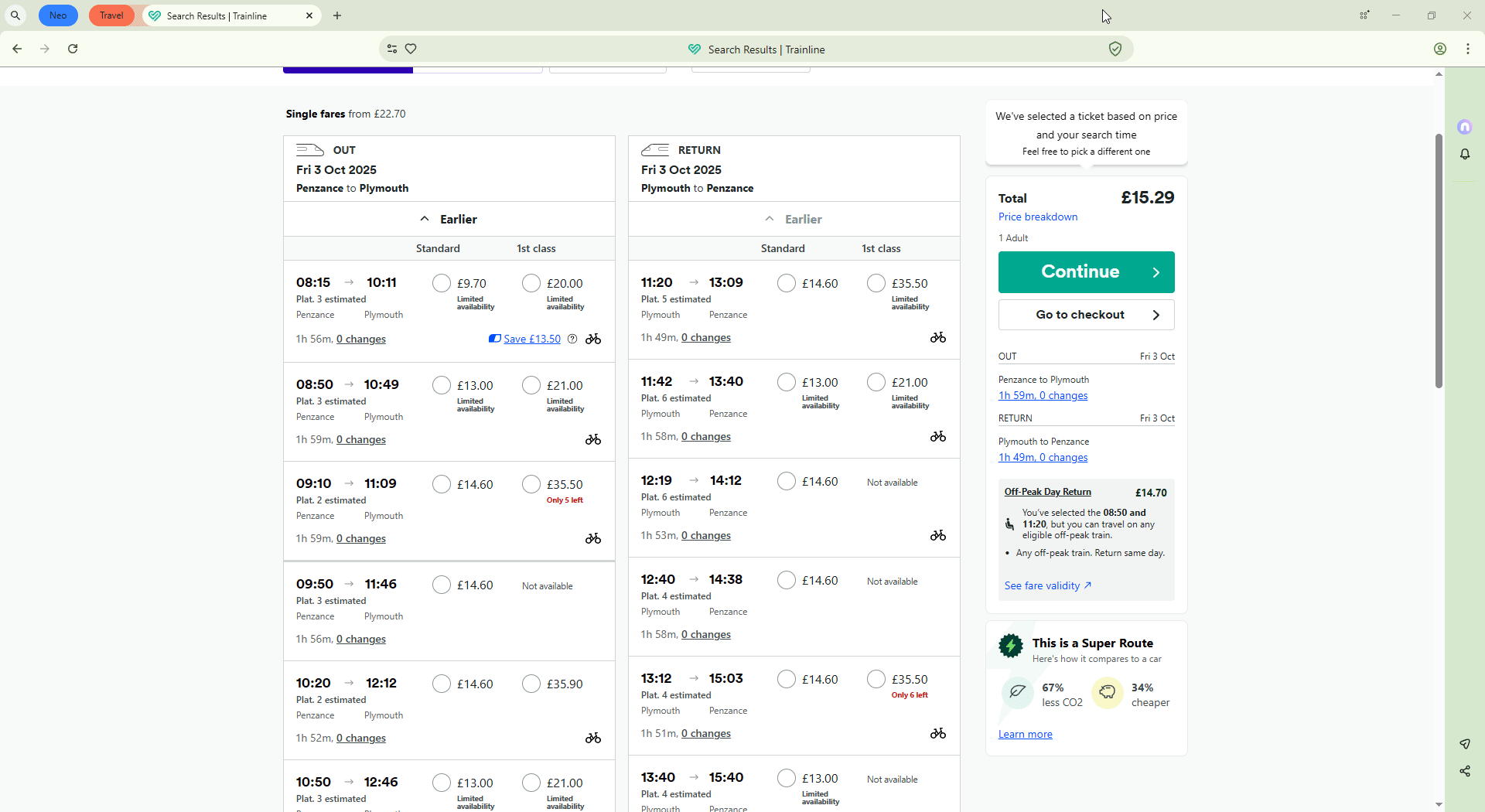Viewport: 1485px width, 812px height.
Task: Select £14.60 Standard fare for 11:20 return
Action: click(x=787, y=283)
